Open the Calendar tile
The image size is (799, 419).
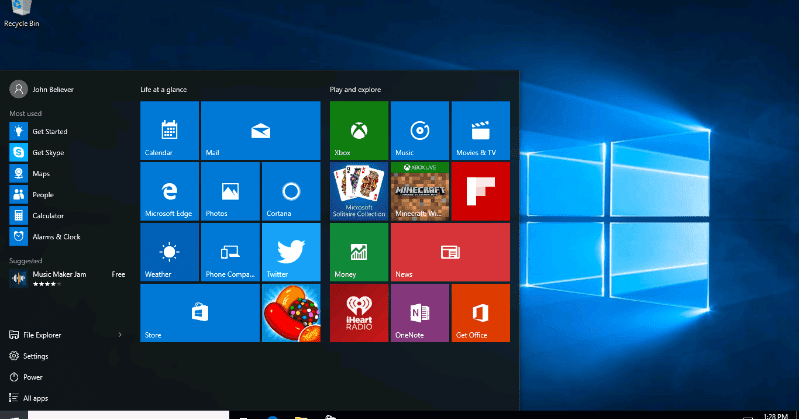(169, 130)
